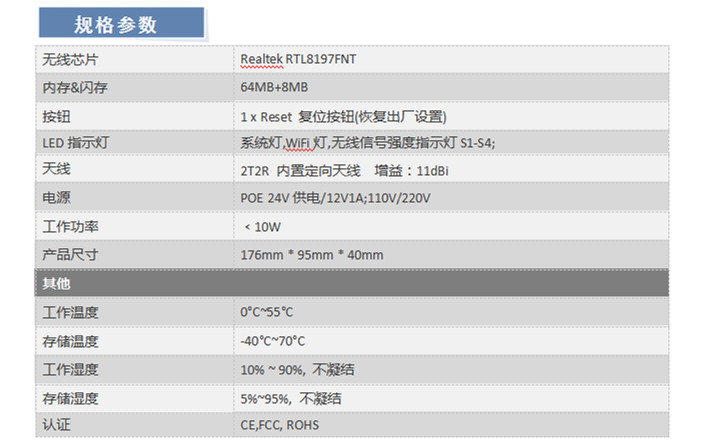716x448 pixels.
Task: Select the LED 指示灯 label
Action: point(75,143)
